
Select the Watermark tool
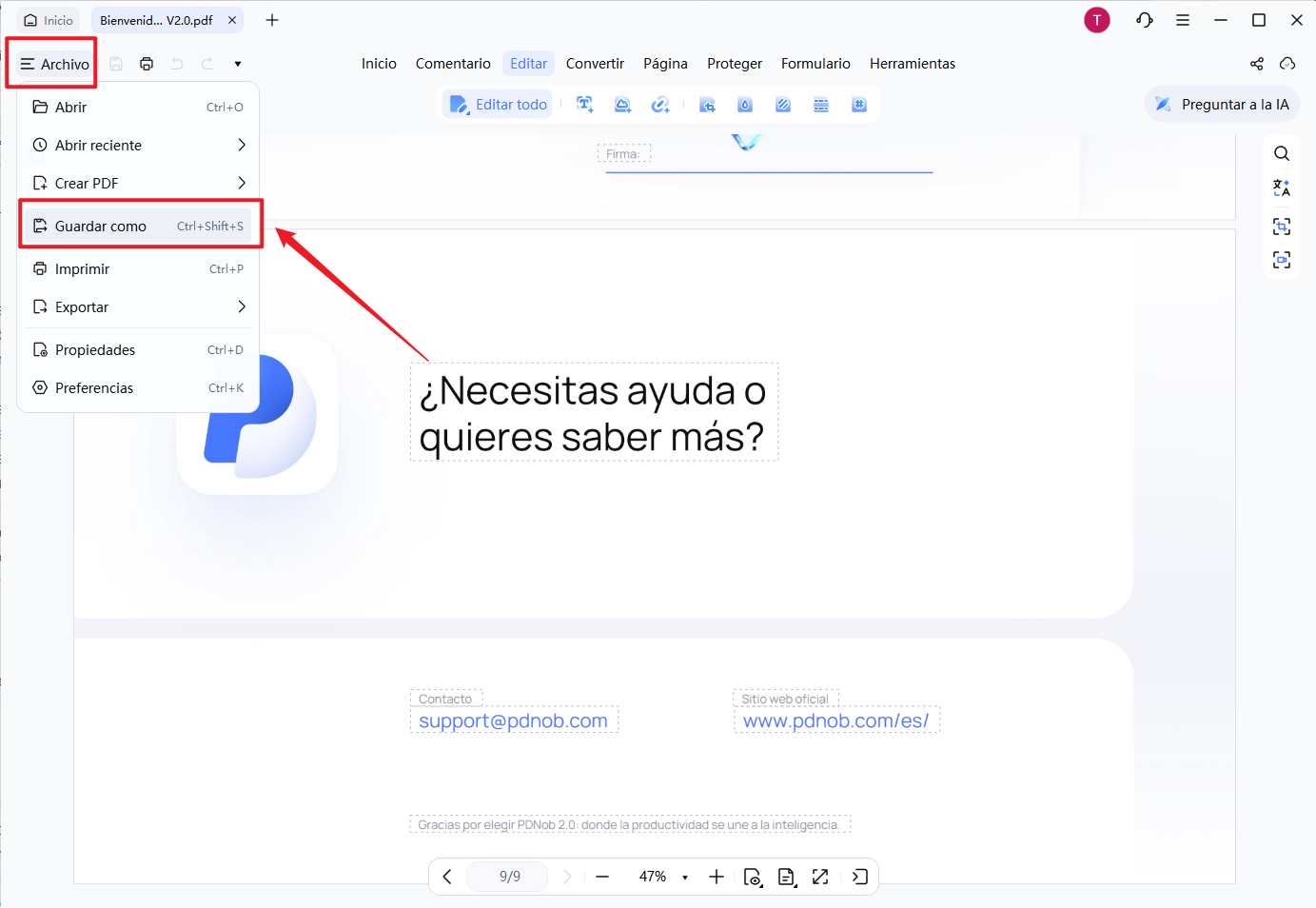[x=745, y=105]
